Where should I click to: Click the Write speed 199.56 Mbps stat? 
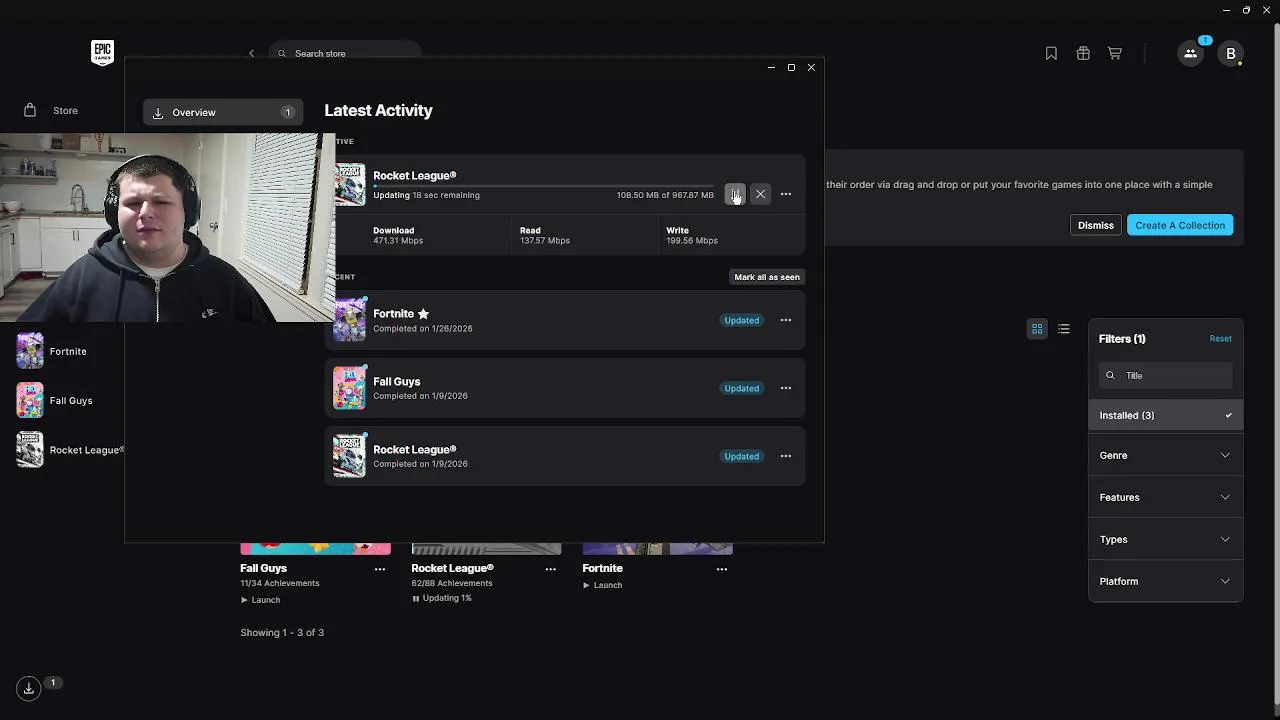coord(692,235)
